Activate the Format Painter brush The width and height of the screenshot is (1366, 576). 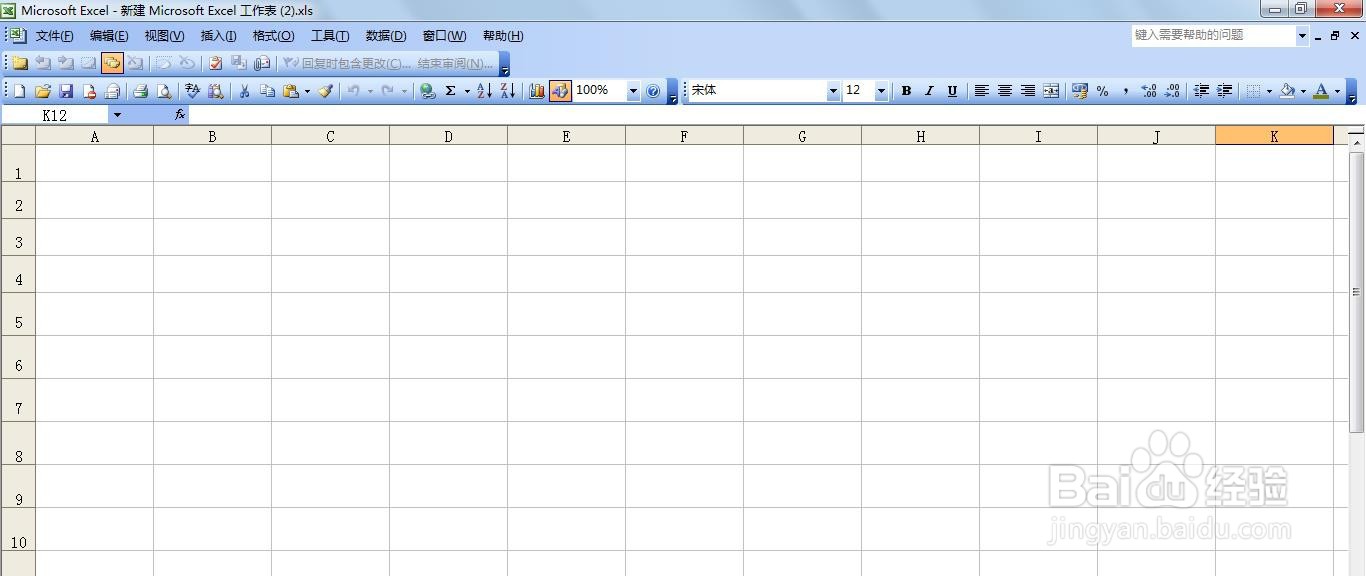click(326, 91)
